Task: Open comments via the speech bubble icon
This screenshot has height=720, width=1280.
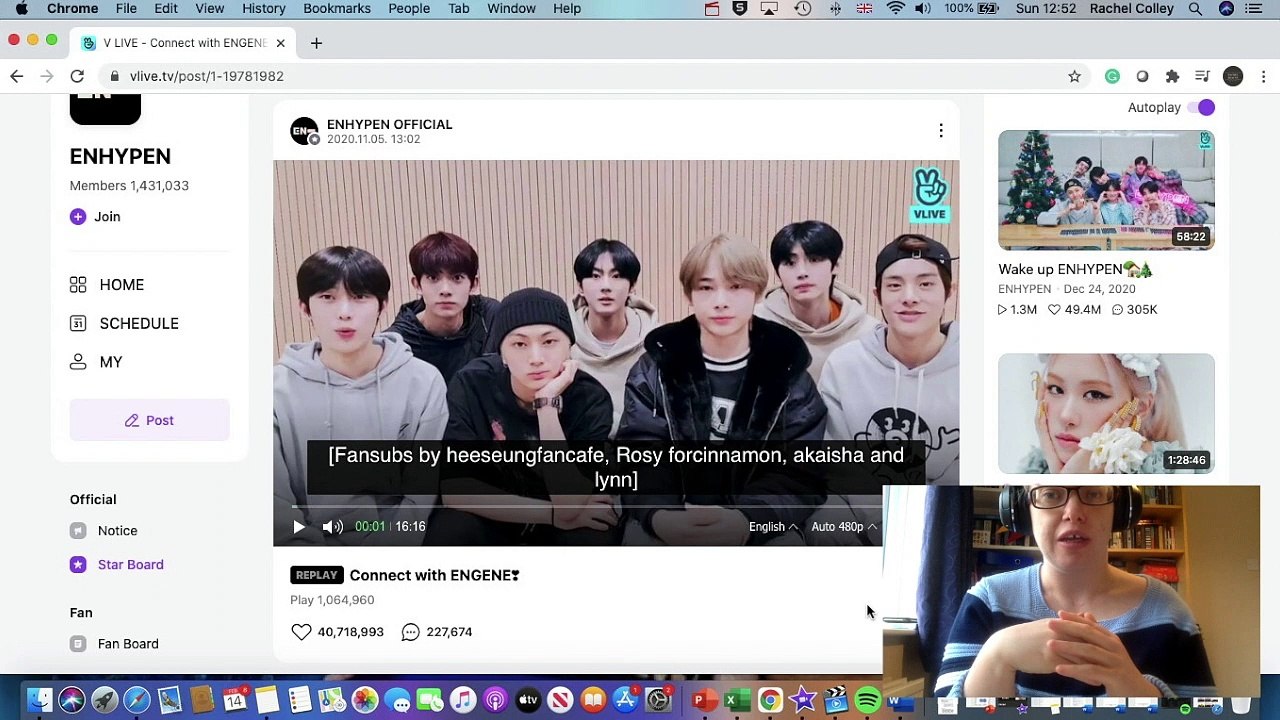Action: (x=410, y=632)
